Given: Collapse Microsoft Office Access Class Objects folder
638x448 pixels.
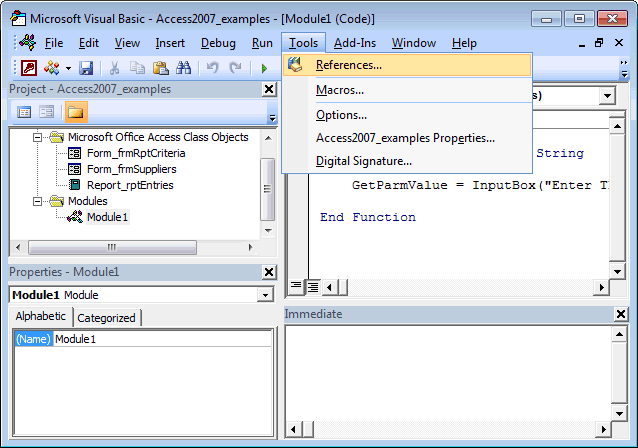Looking at the screenshot, I should tap(37, 137).
